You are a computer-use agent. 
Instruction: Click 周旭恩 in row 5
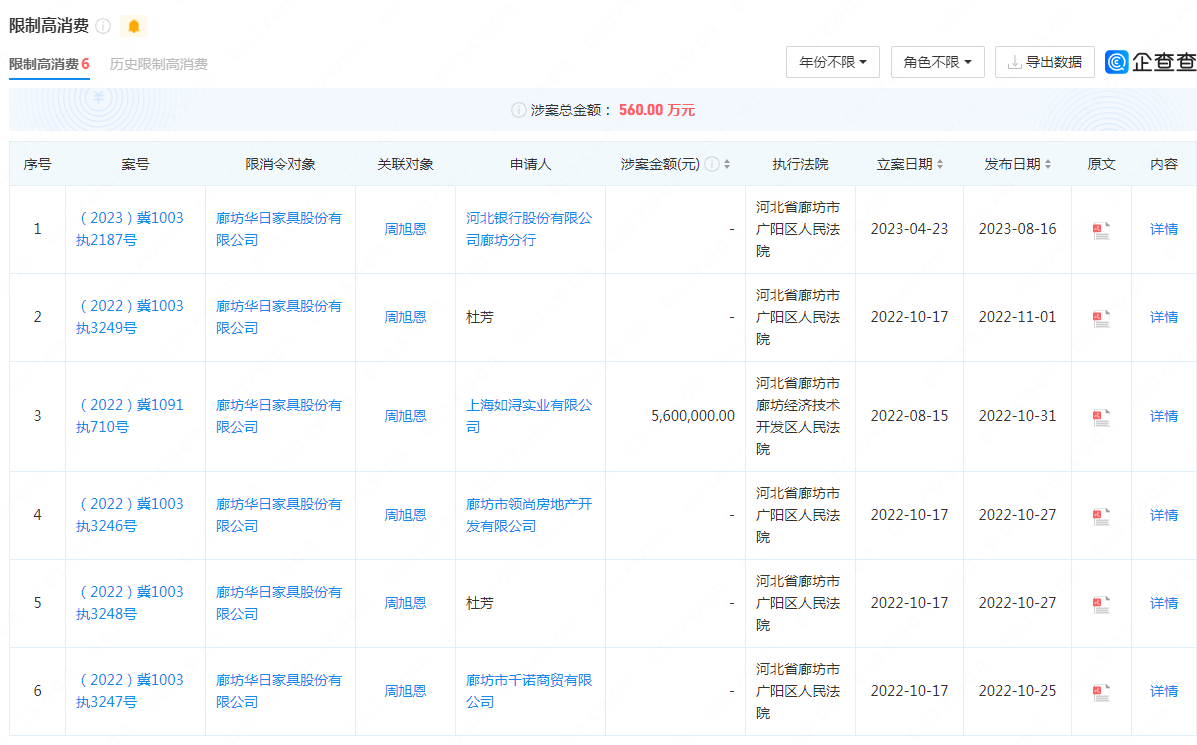(x=405, y=603)
